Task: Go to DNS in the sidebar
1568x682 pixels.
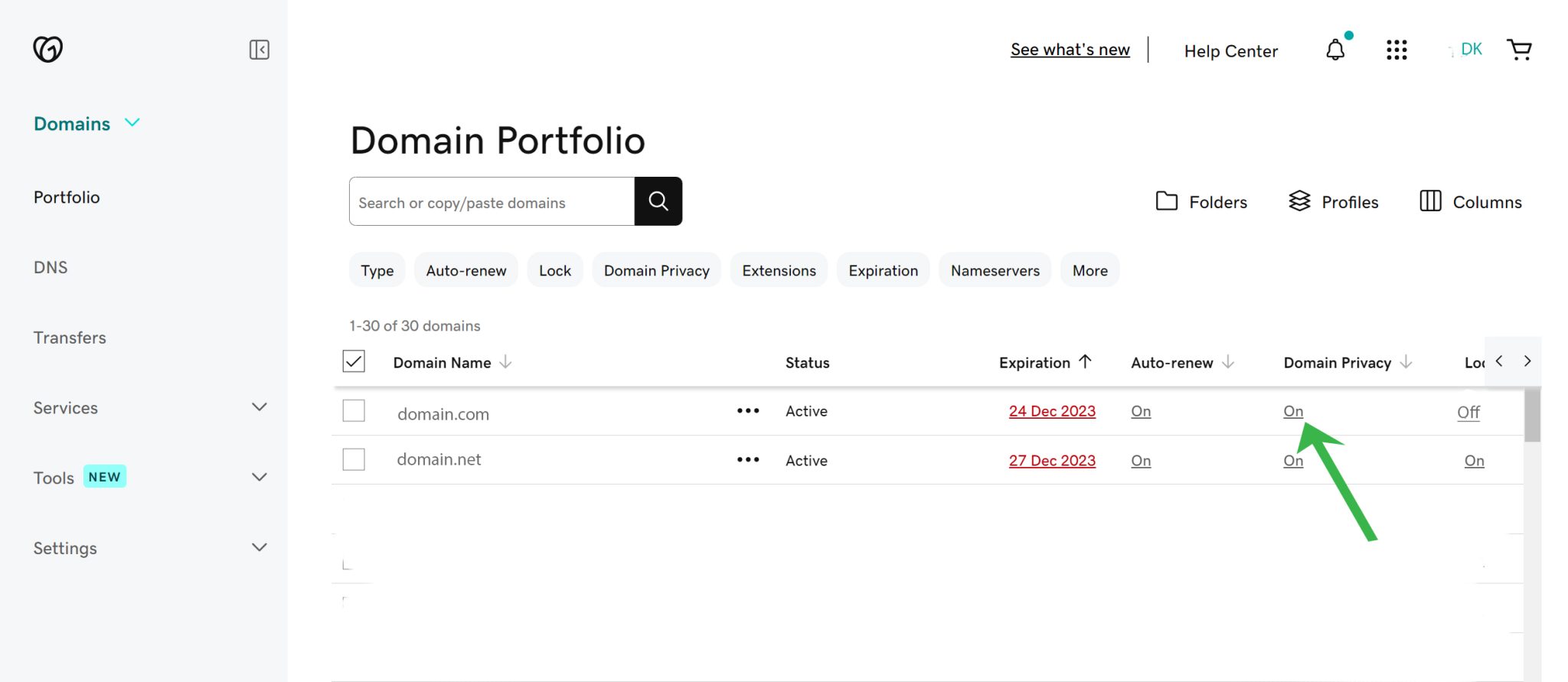Action: coord(51,267)
